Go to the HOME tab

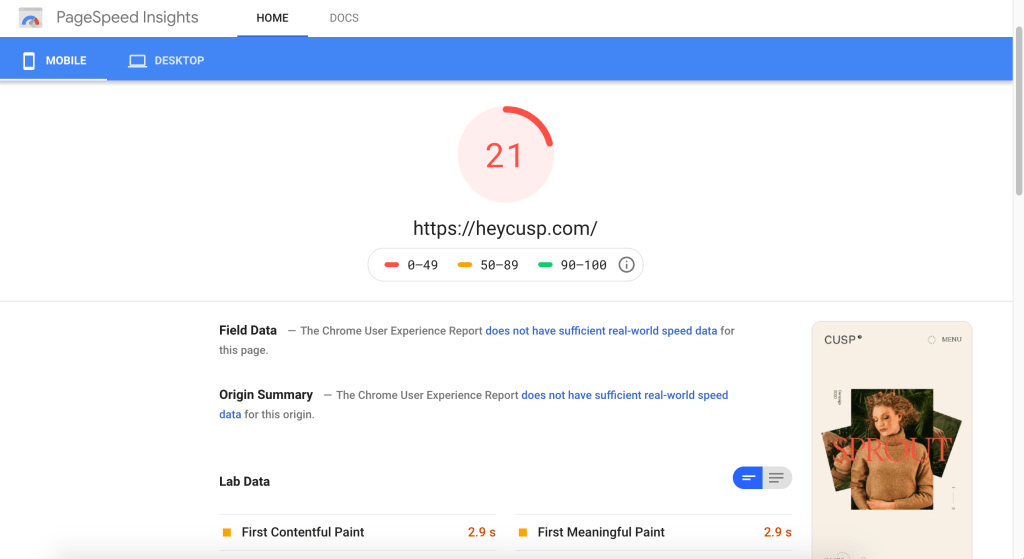[272, 18]
